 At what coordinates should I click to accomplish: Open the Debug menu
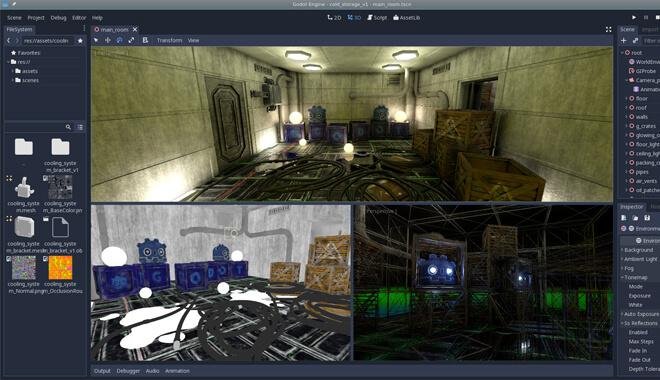pyautogui.click(x=59, y=18)
